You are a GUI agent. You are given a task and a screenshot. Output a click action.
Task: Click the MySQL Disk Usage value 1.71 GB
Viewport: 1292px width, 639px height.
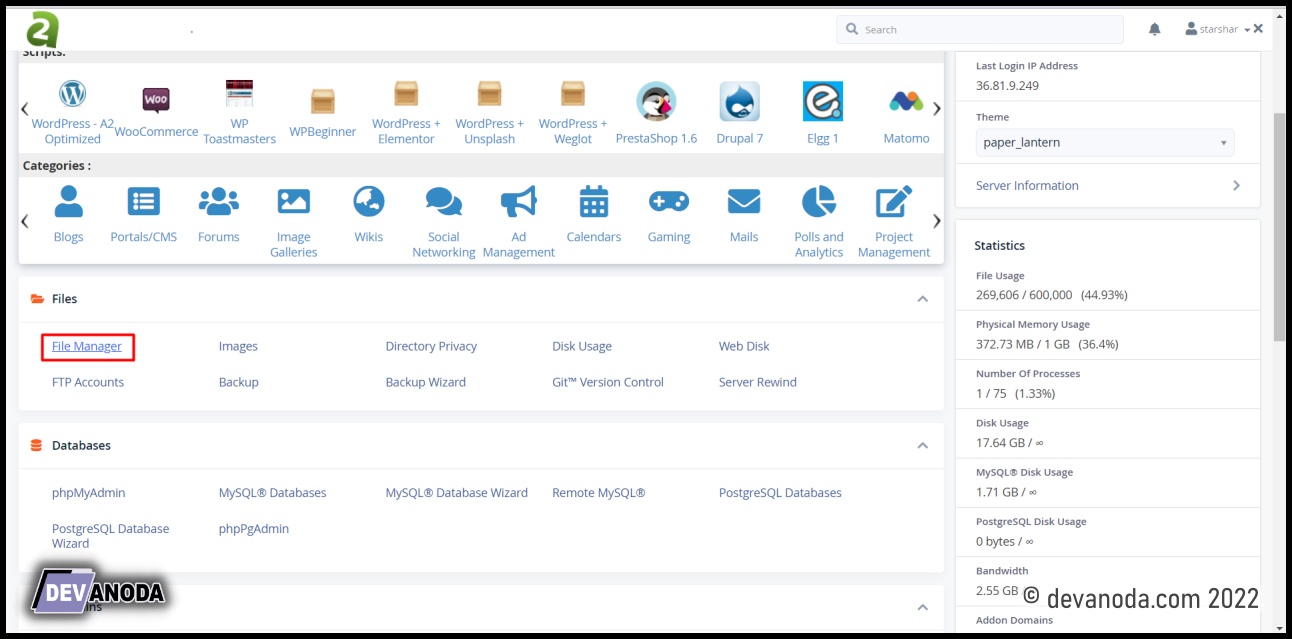(x=1005, y=492)
